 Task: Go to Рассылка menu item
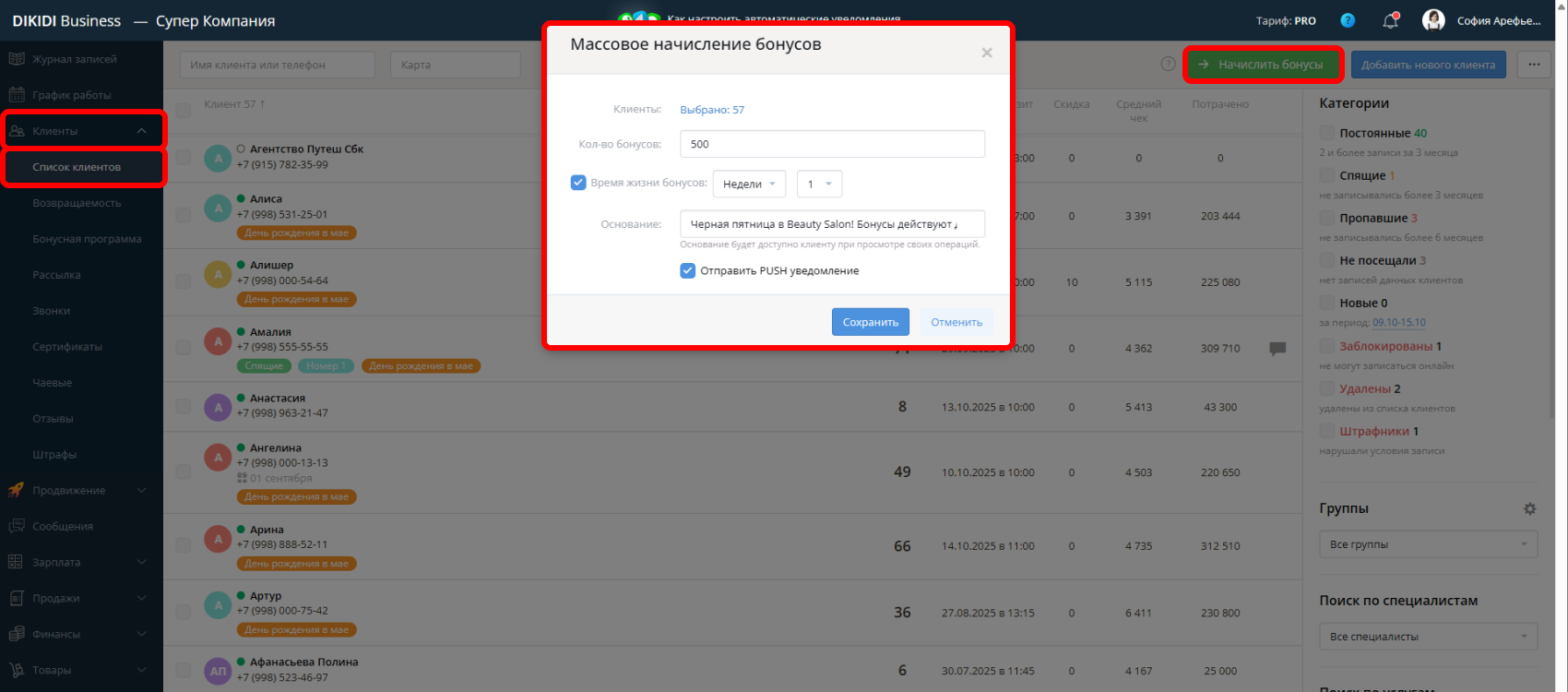pos(56,275)
